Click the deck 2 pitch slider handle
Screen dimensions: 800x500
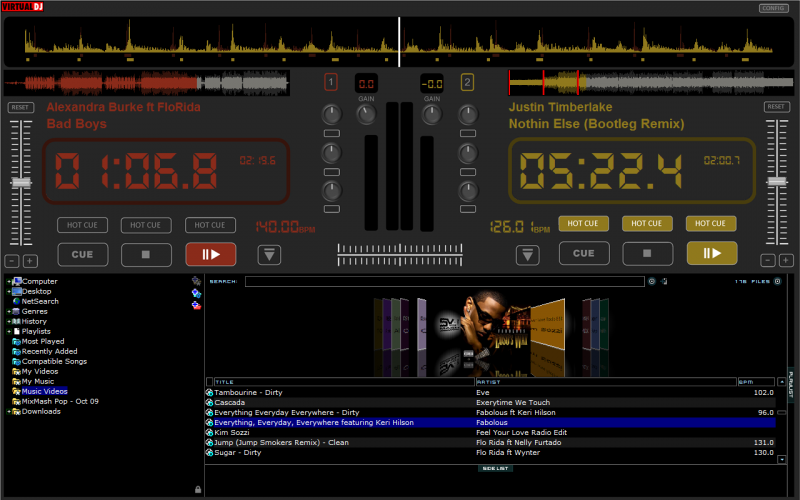tap(777, 182)
